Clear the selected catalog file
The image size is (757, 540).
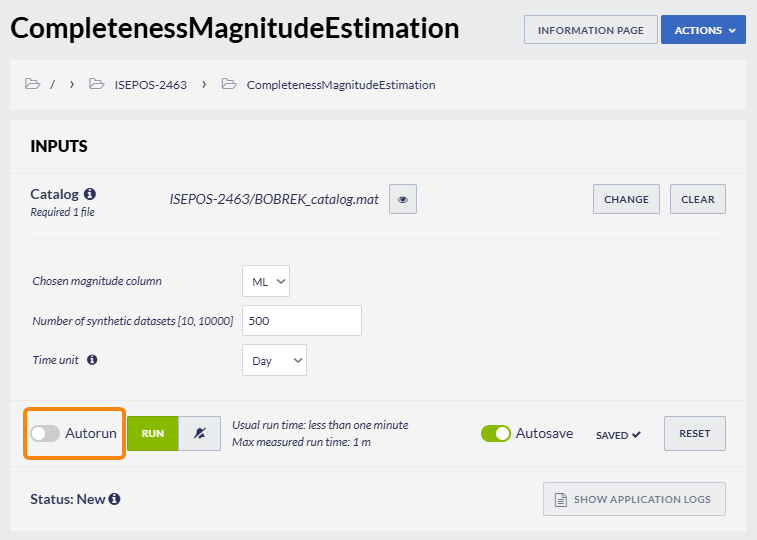click(x=698, y=199)
